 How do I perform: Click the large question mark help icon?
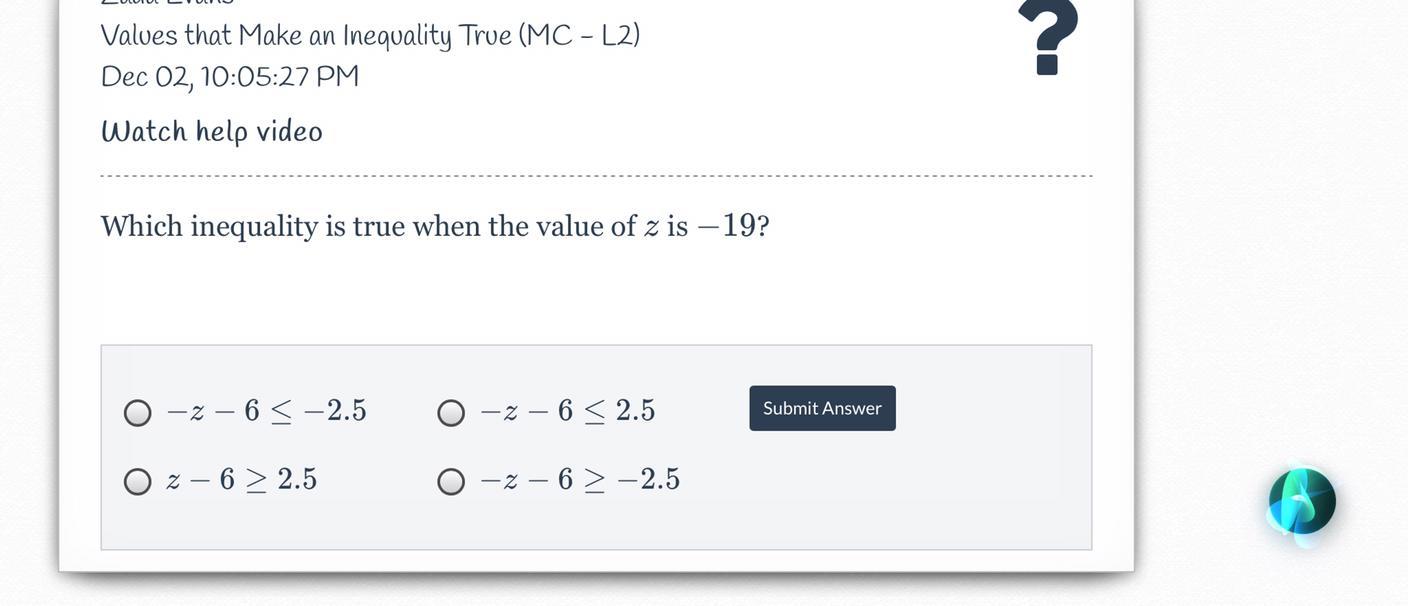[1047, 38]
